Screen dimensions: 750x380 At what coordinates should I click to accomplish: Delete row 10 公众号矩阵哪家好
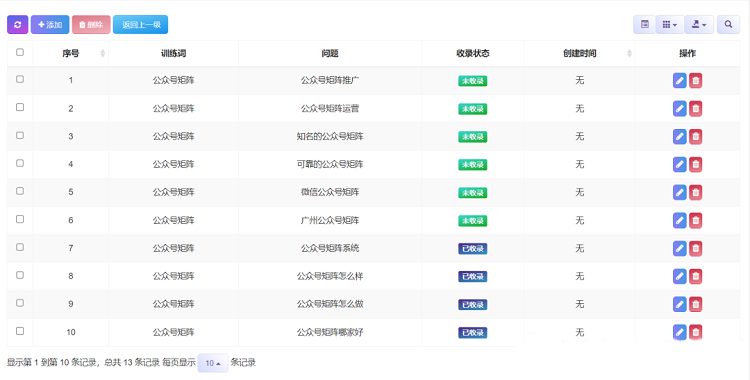point(695,332)
